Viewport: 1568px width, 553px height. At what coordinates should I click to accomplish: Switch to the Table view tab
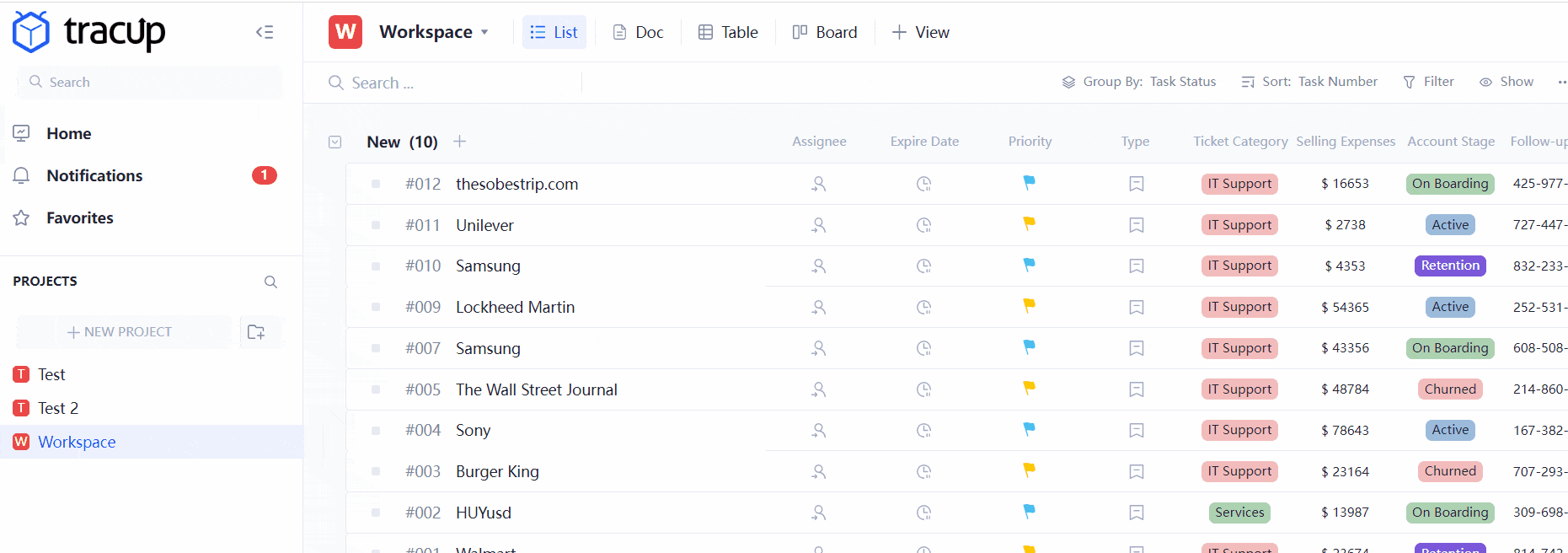tap(728, 32)
